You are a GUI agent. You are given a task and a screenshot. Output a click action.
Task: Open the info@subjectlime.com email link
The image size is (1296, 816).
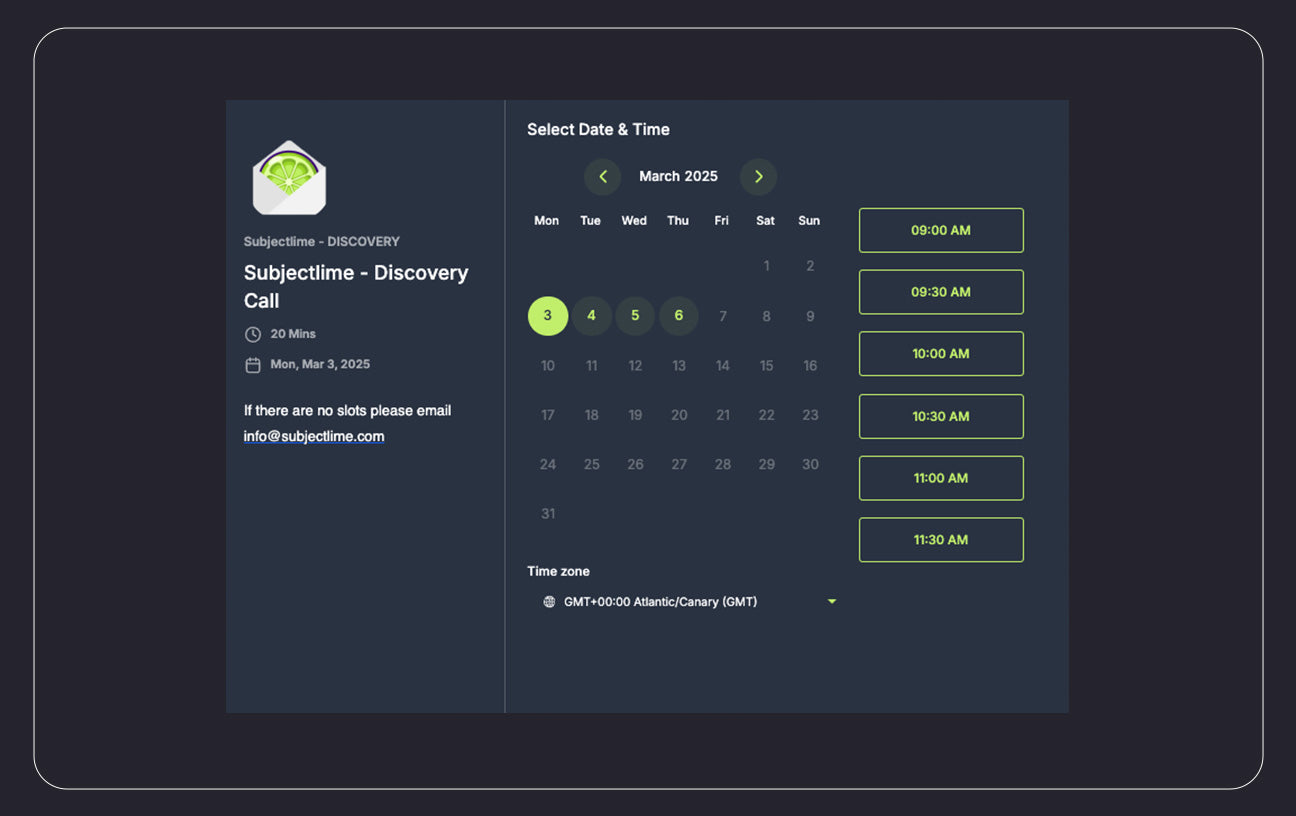point(314,437)
